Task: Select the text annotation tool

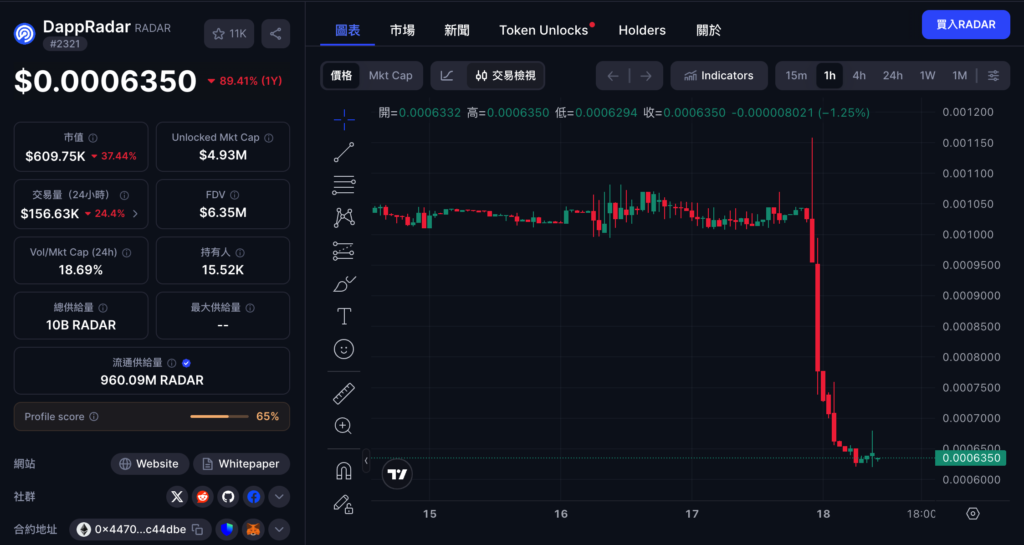Action: [x=343, y=316]
